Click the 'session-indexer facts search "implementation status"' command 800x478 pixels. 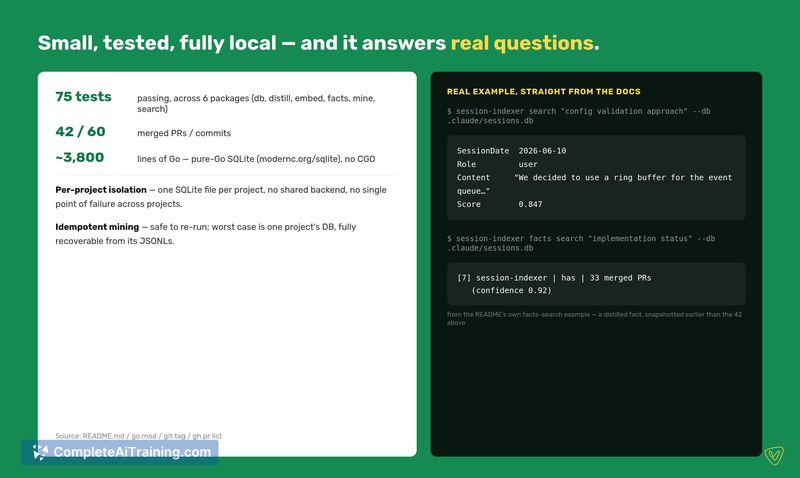pos(581,243)
